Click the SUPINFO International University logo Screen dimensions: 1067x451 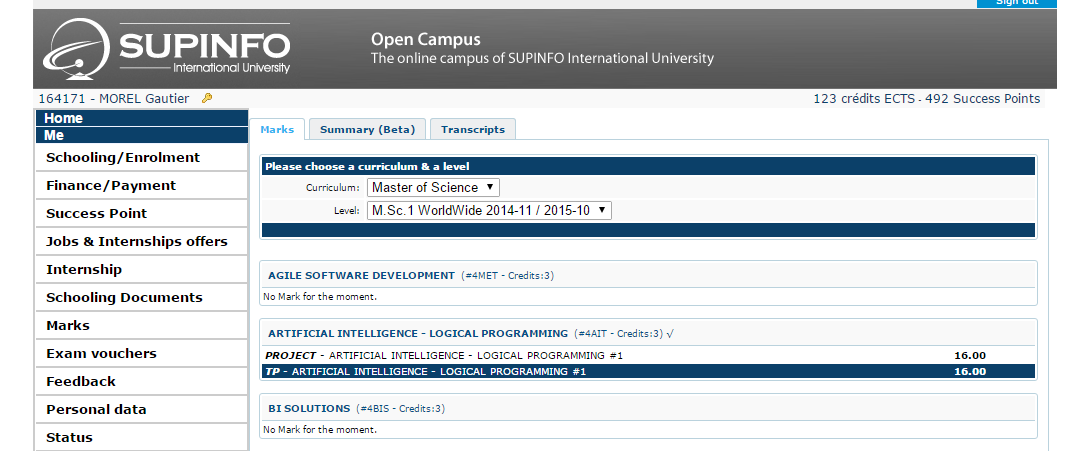[x=167, y=48]
